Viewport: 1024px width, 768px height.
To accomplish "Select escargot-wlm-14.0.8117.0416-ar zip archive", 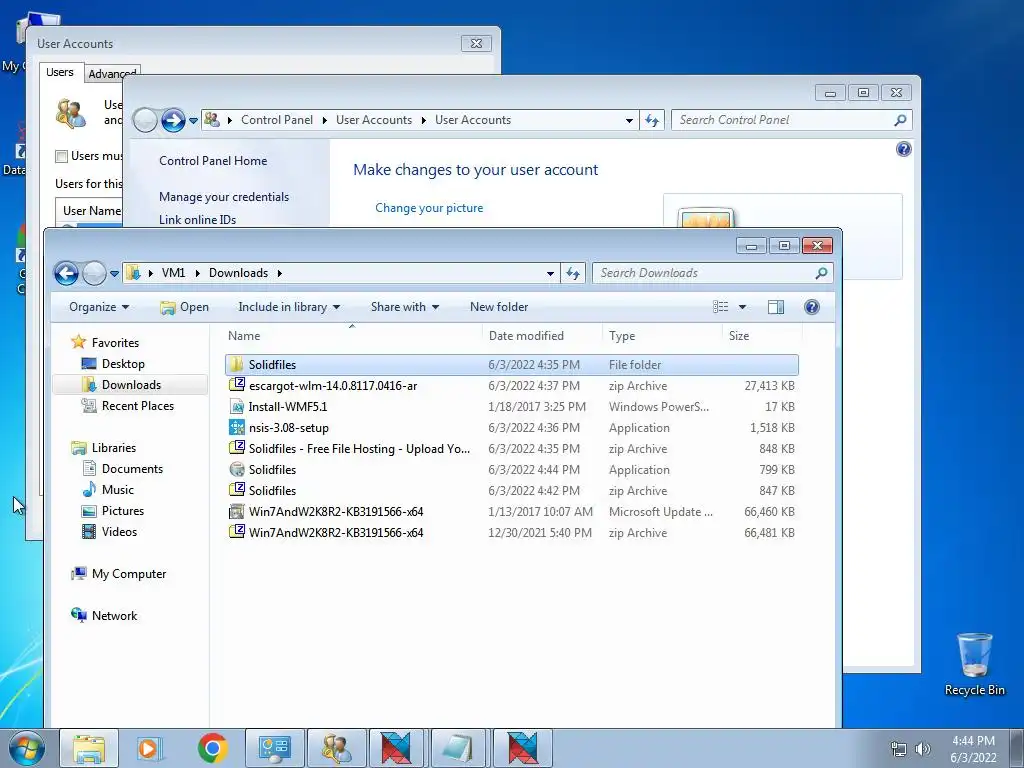I will coord(511,385).
